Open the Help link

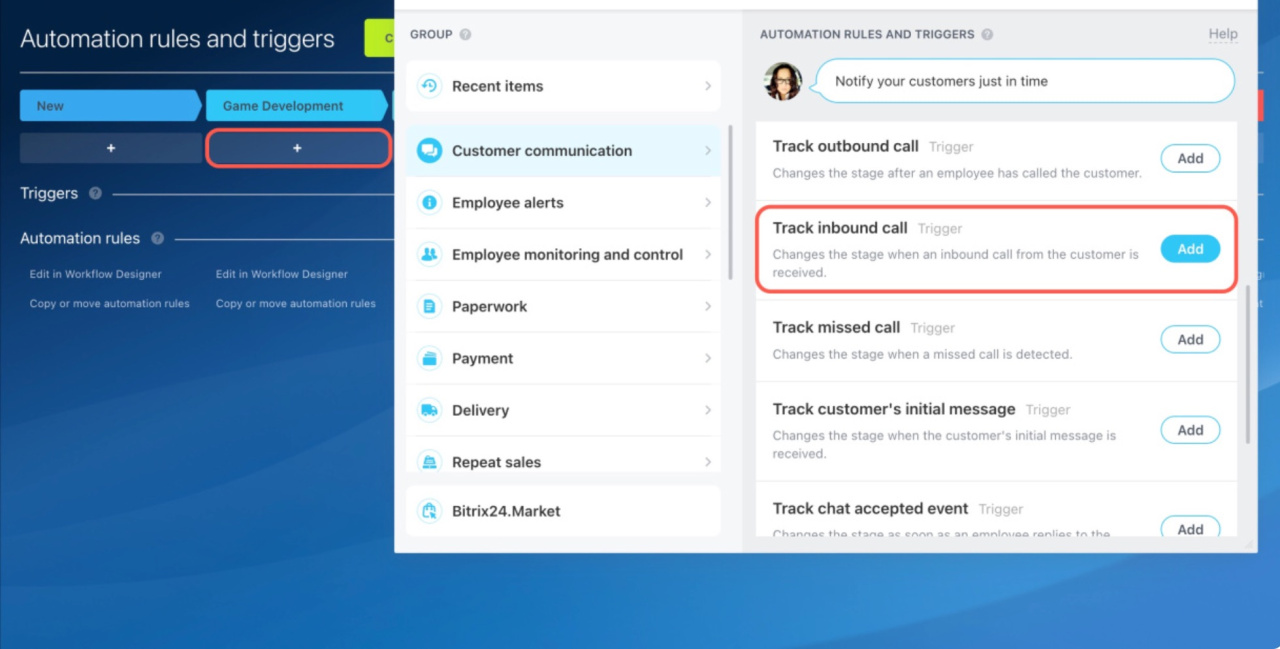pos(1222,34)
